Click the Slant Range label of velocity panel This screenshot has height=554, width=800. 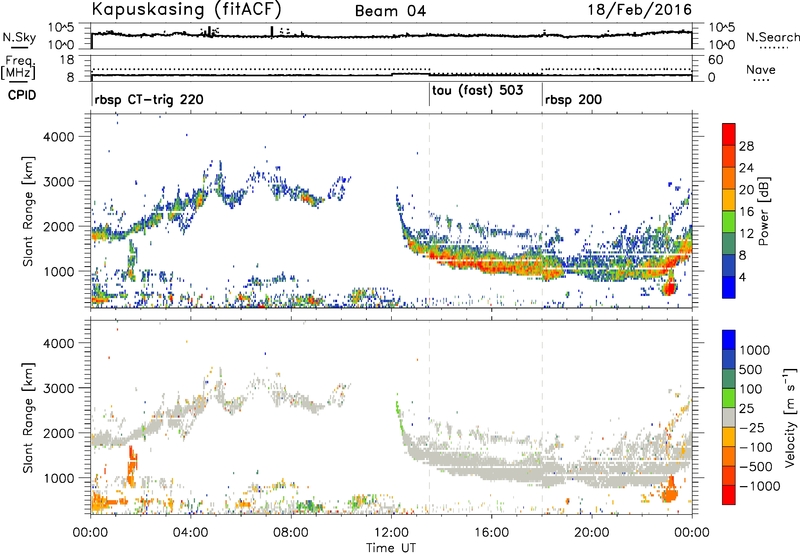click(x=29, y=418)
